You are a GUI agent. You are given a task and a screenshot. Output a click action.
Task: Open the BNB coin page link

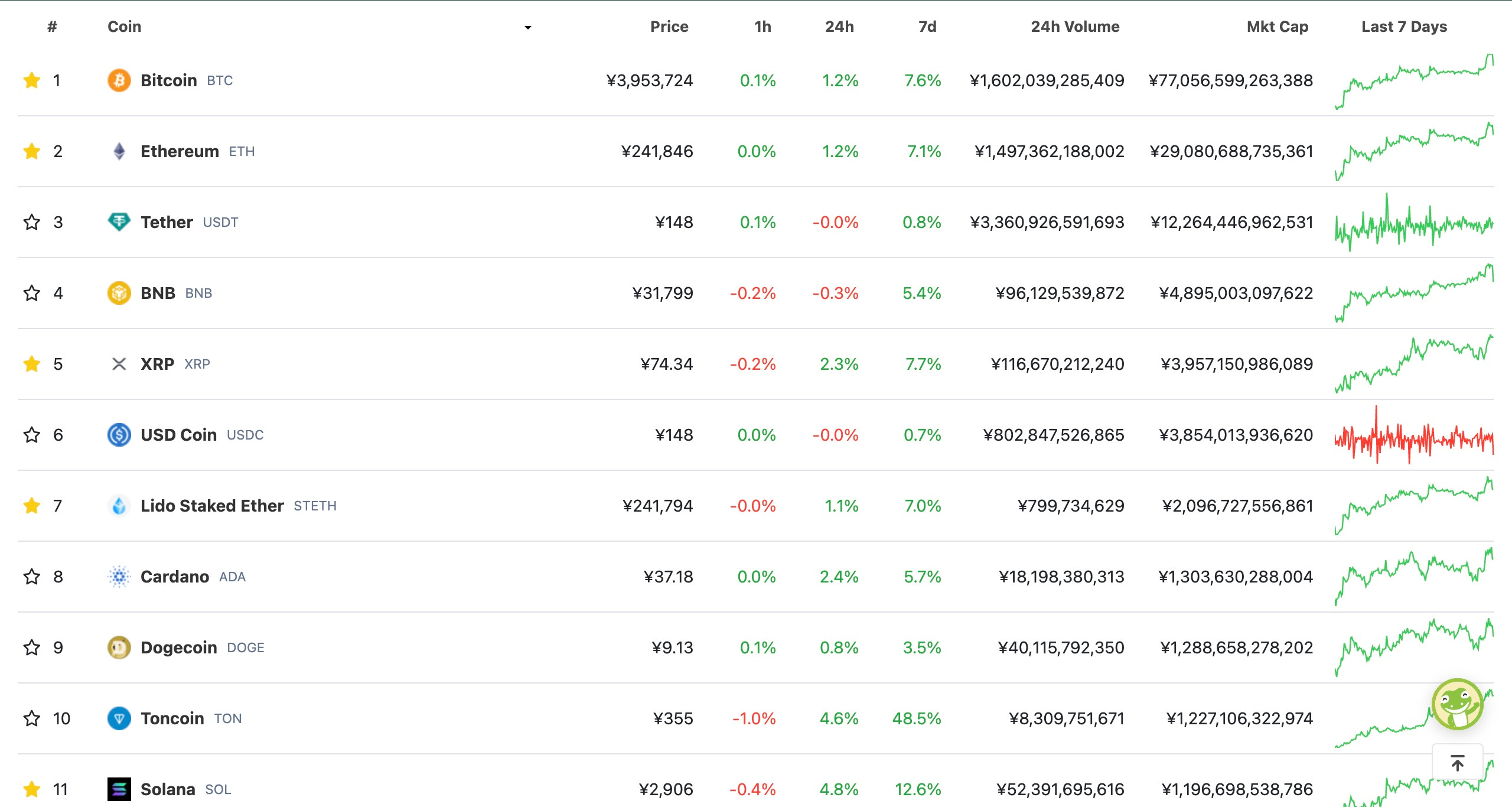158,293
